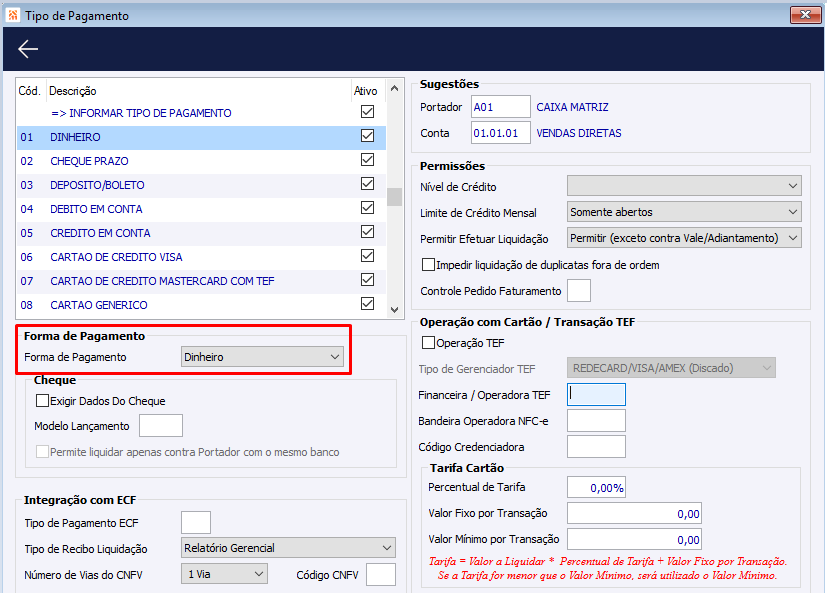
Task: Click the payment list scrollbar thumb
Action: 394,197
